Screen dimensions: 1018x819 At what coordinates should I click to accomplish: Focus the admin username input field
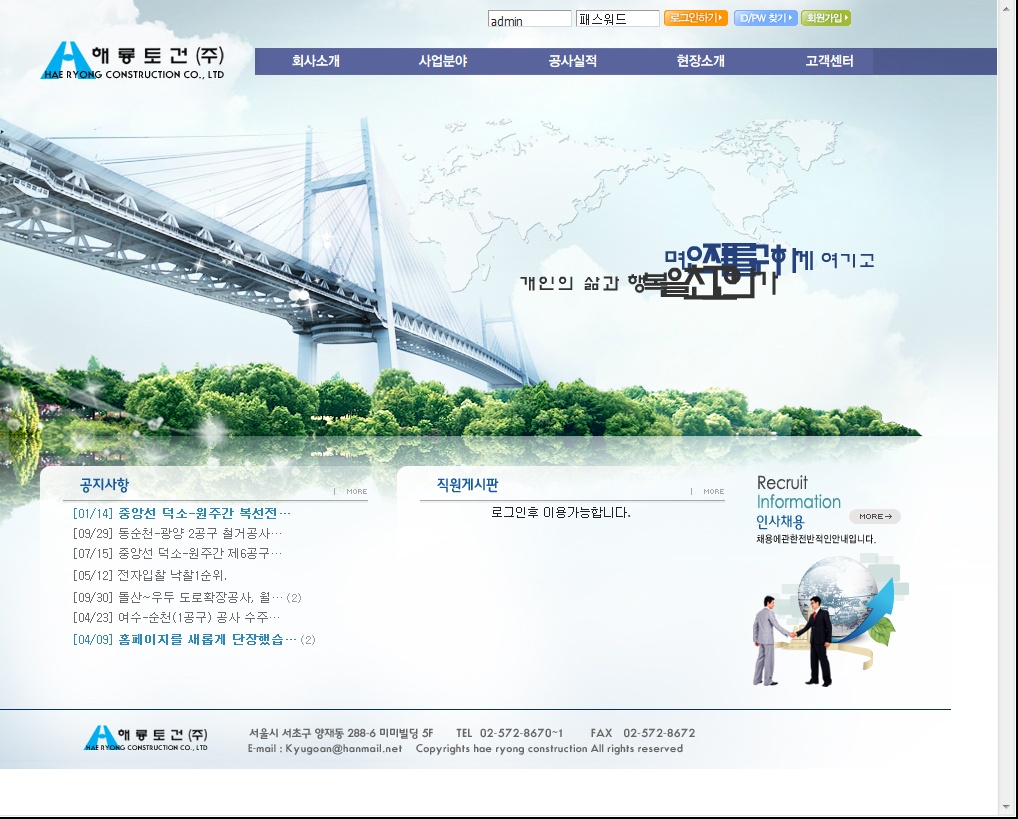click(x=529, y=19)
